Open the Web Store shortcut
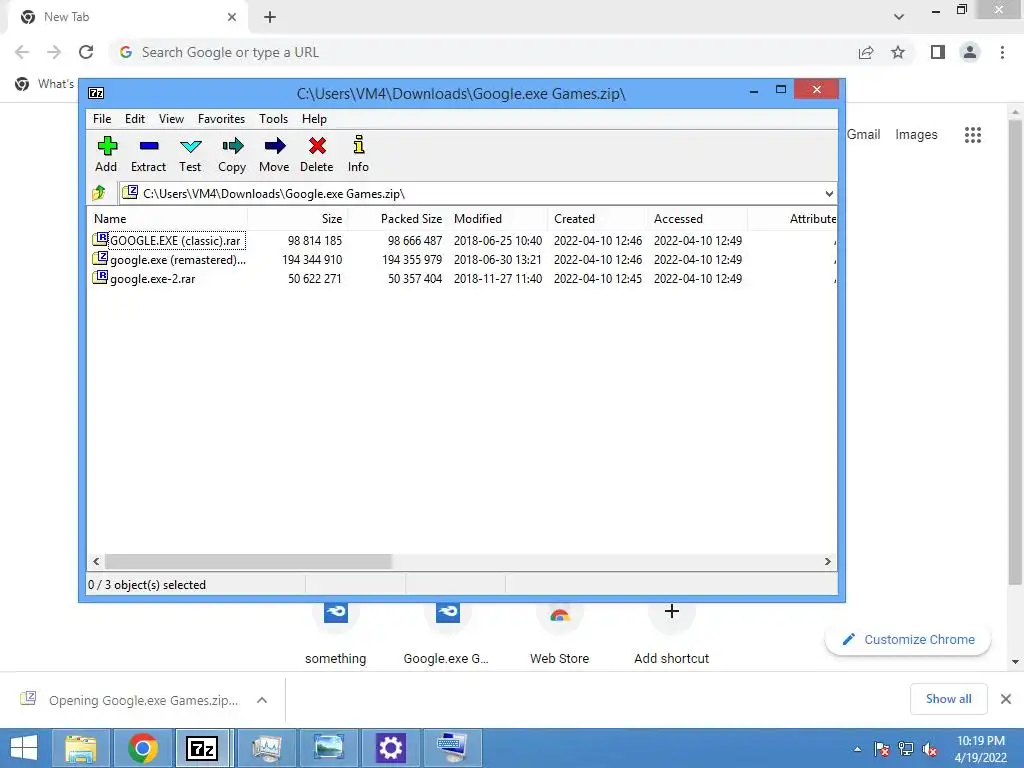The image size is (1024, 768). [560, 633]
